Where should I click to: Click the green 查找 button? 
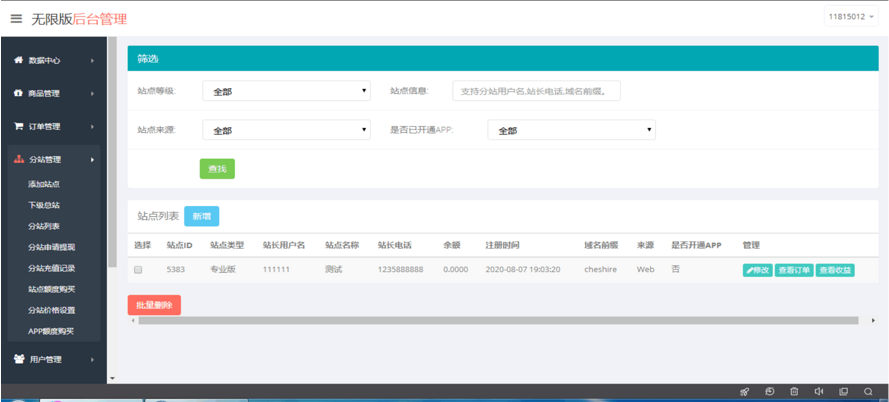(217, 169)
